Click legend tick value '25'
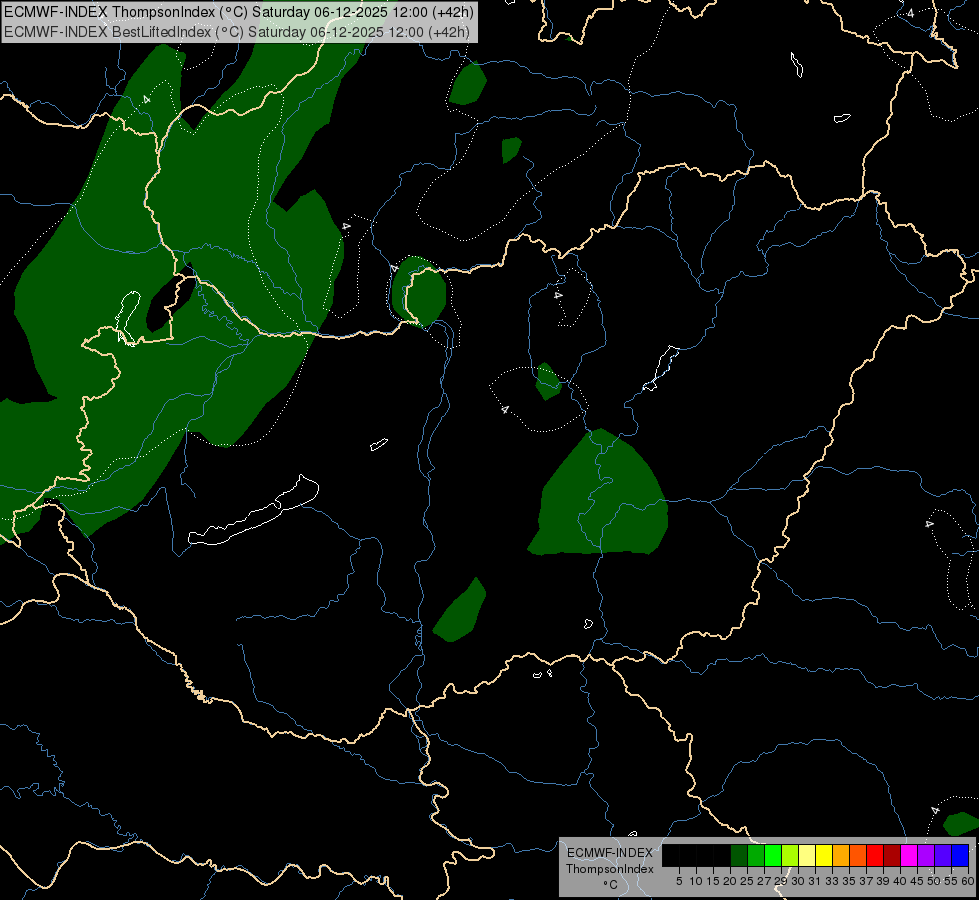 point(747,881)
